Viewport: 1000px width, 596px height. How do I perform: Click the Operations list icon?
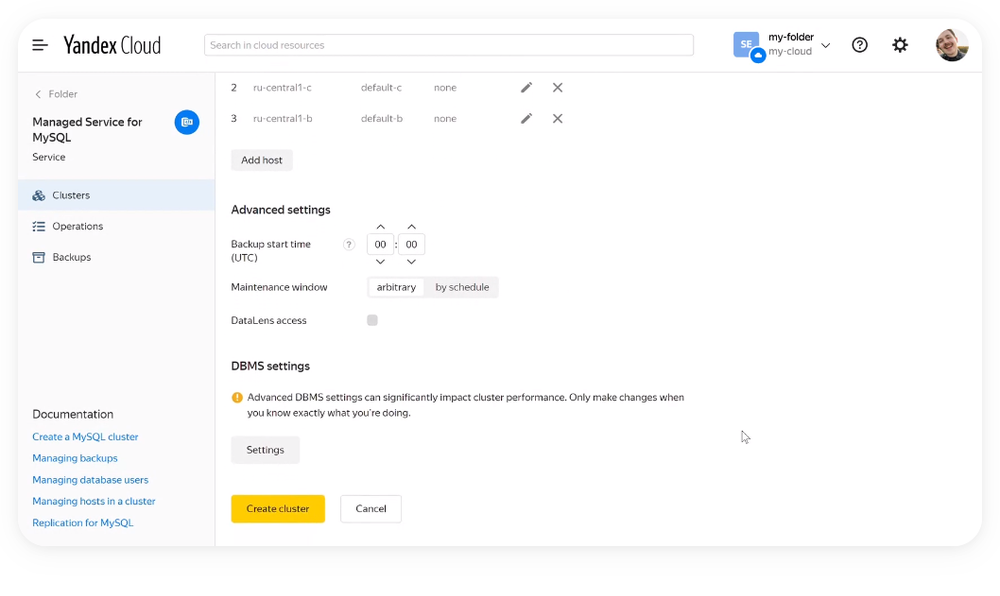pyautogui.click(x=39, y=226)
